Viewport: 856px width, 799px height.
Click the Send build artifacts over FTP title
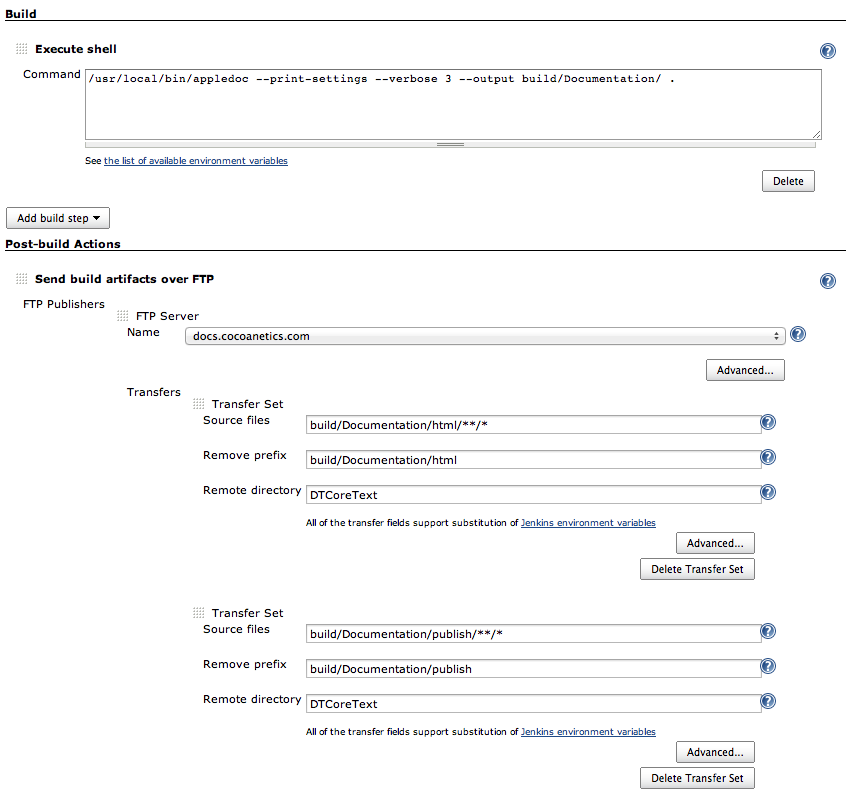pos(124,279)
